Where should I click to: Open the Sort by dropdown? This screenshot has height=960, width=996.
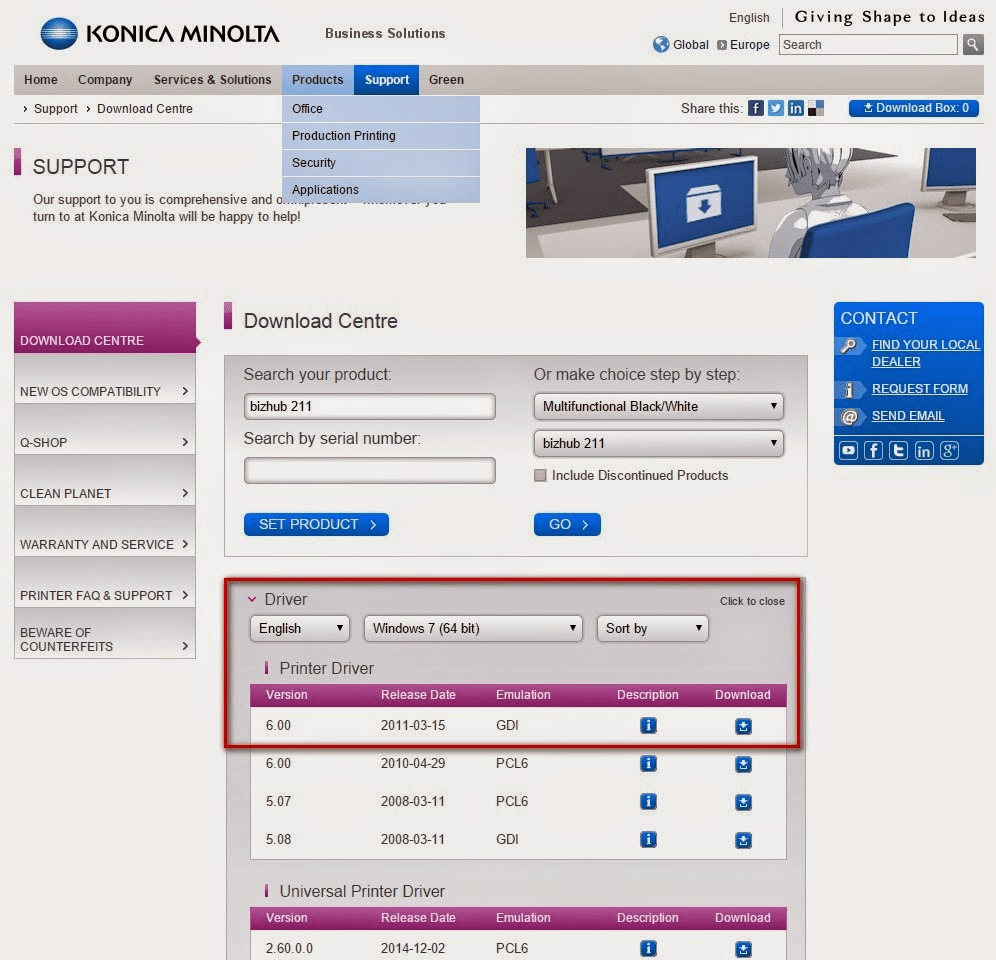click(652, 629)
